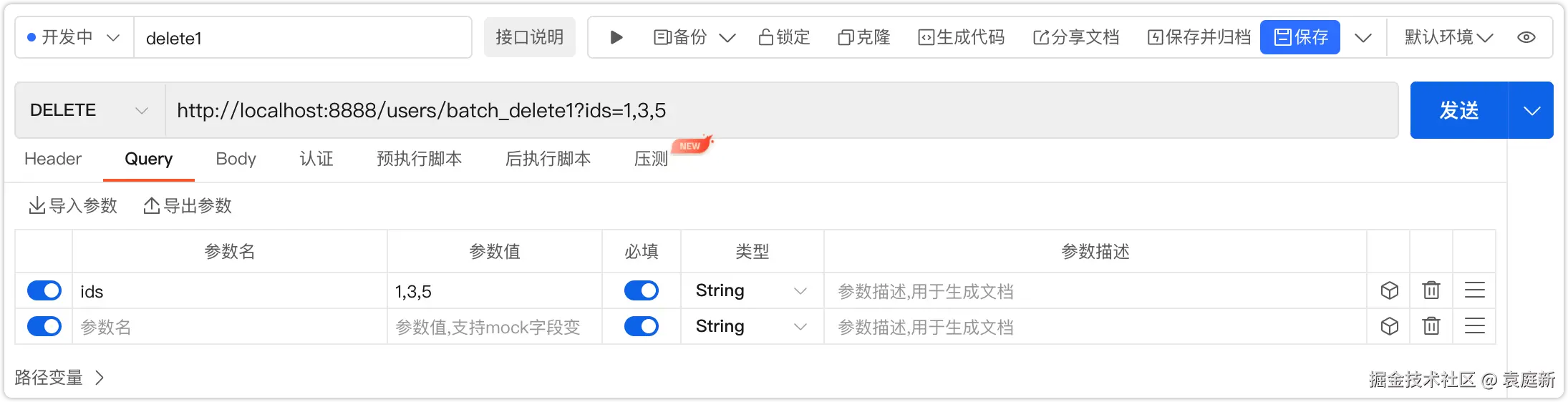Delete the ids parameter row via trash icon
The height and width of the screenshot is (402, 1568).
click(1431, 290)
